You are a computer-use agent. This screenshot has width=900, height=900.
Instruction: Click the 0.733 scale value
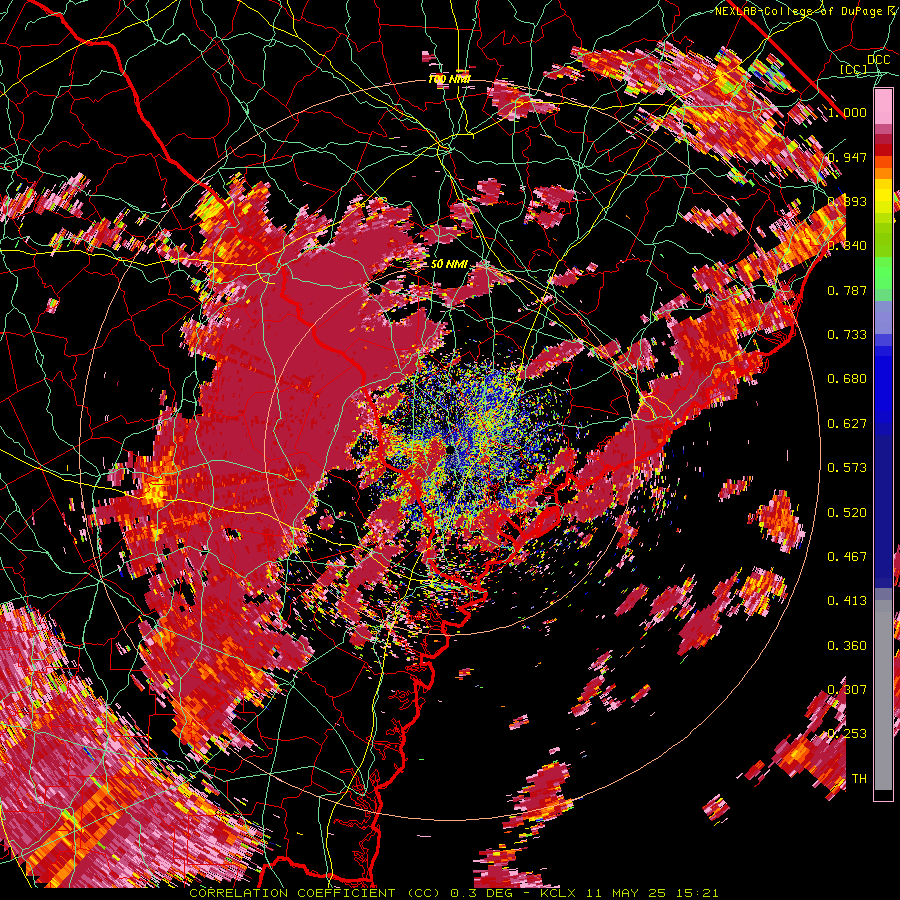coord(847,334)
